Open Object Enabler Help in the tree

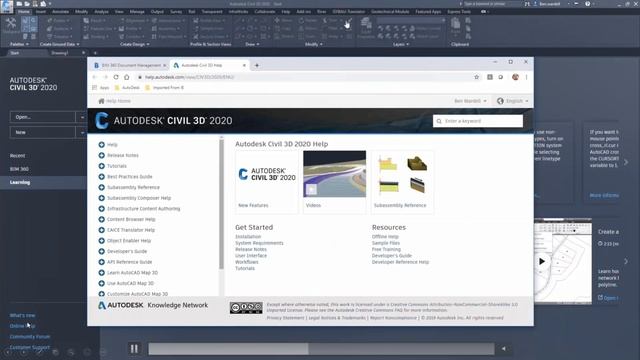coord(129,241)
